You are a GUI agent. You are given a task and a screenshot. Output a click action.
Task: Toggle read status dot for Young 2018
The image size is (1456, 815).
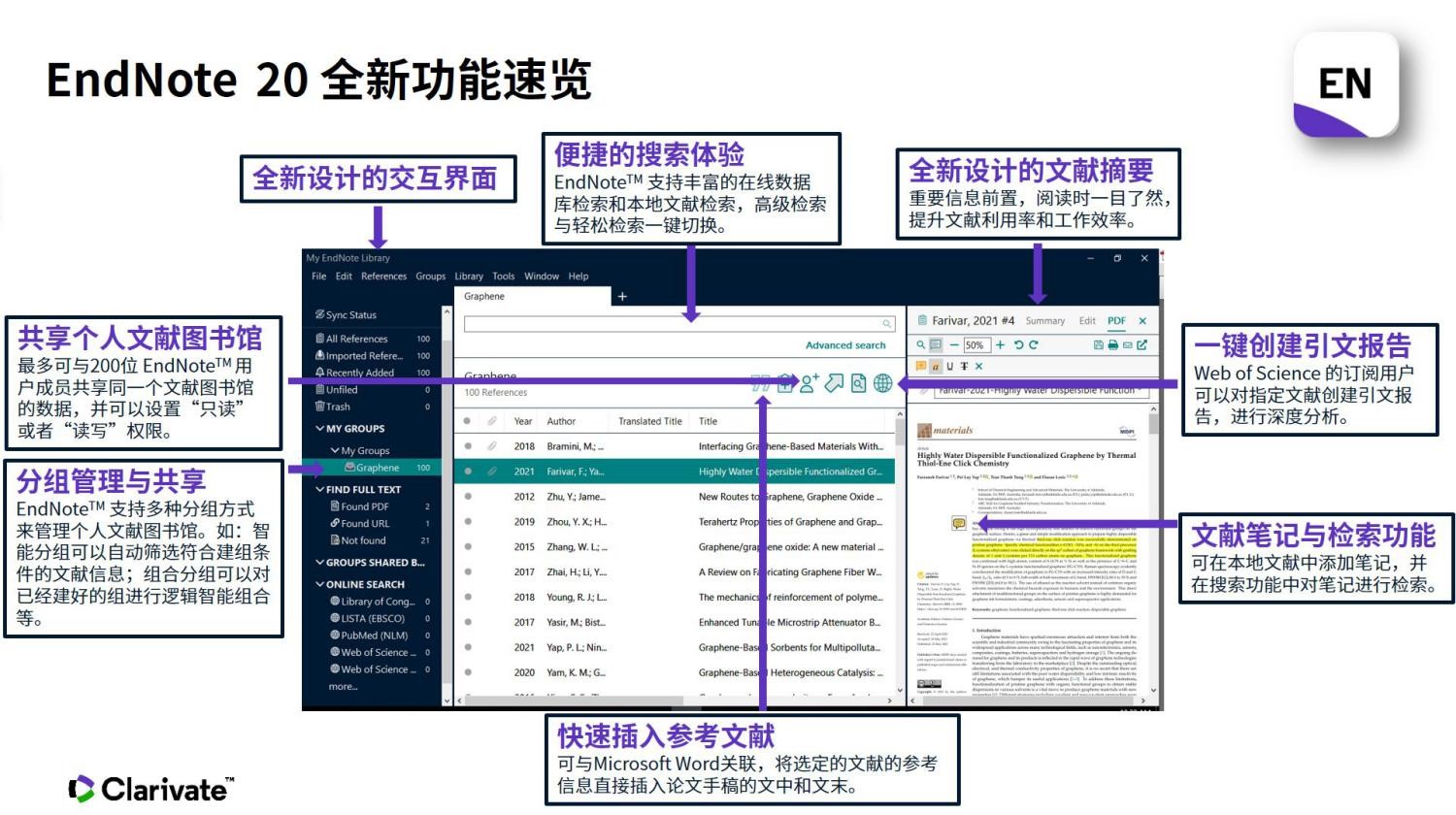coord(467,597)
